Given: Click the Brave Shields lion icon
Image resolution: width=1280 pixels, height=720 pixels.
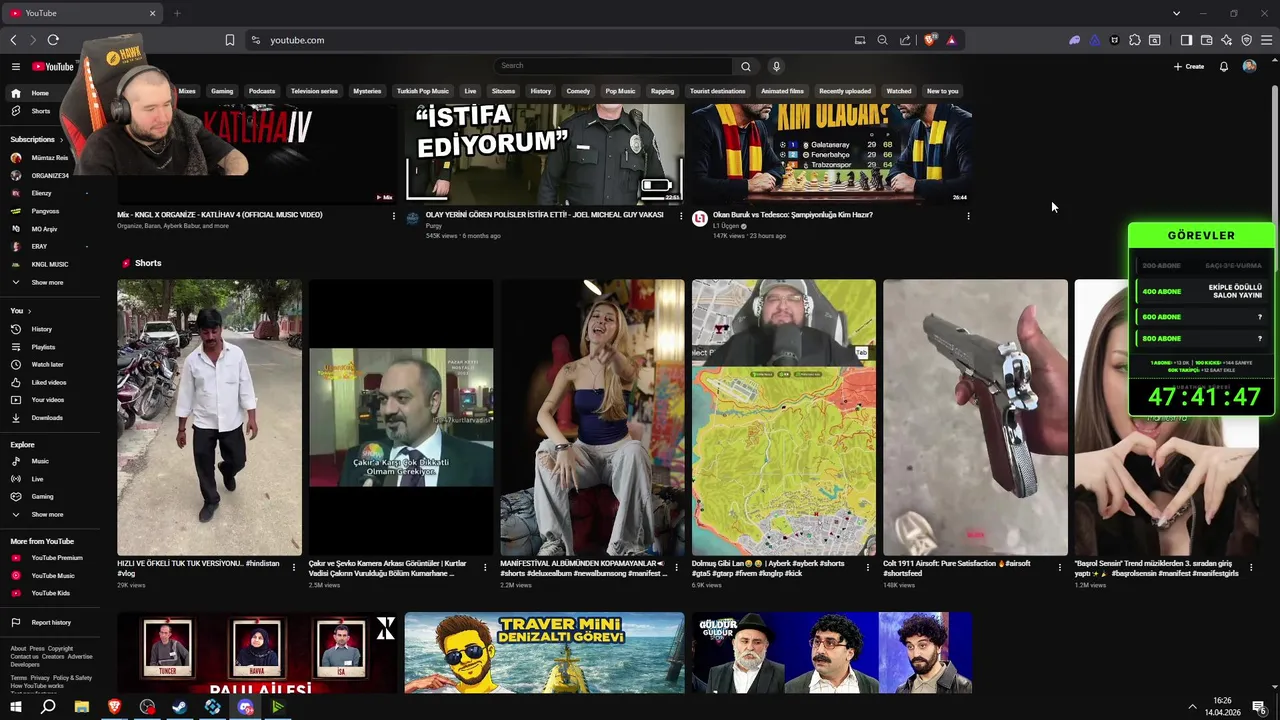Looking at the screenshot, I should click(x=930, y=40).
